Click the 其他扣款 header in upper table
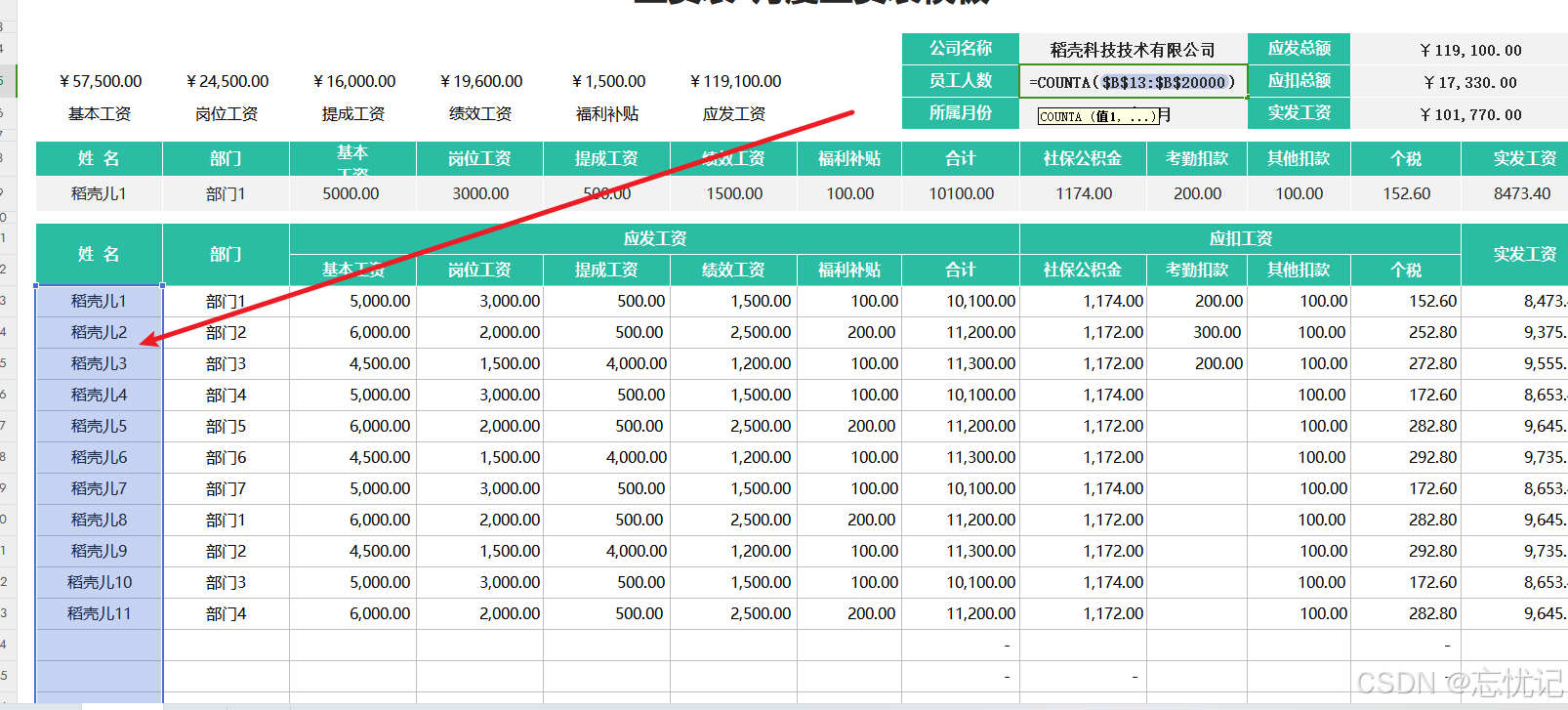The width and height of the screenshot is (1568, 710). tap(1299, 158)
